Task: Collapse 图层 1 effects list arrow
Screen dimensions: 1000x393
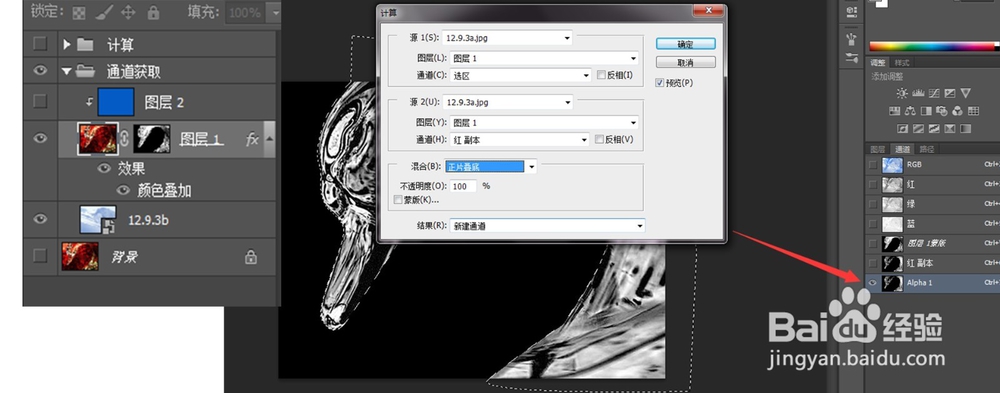Action: (x=269, y=138)
